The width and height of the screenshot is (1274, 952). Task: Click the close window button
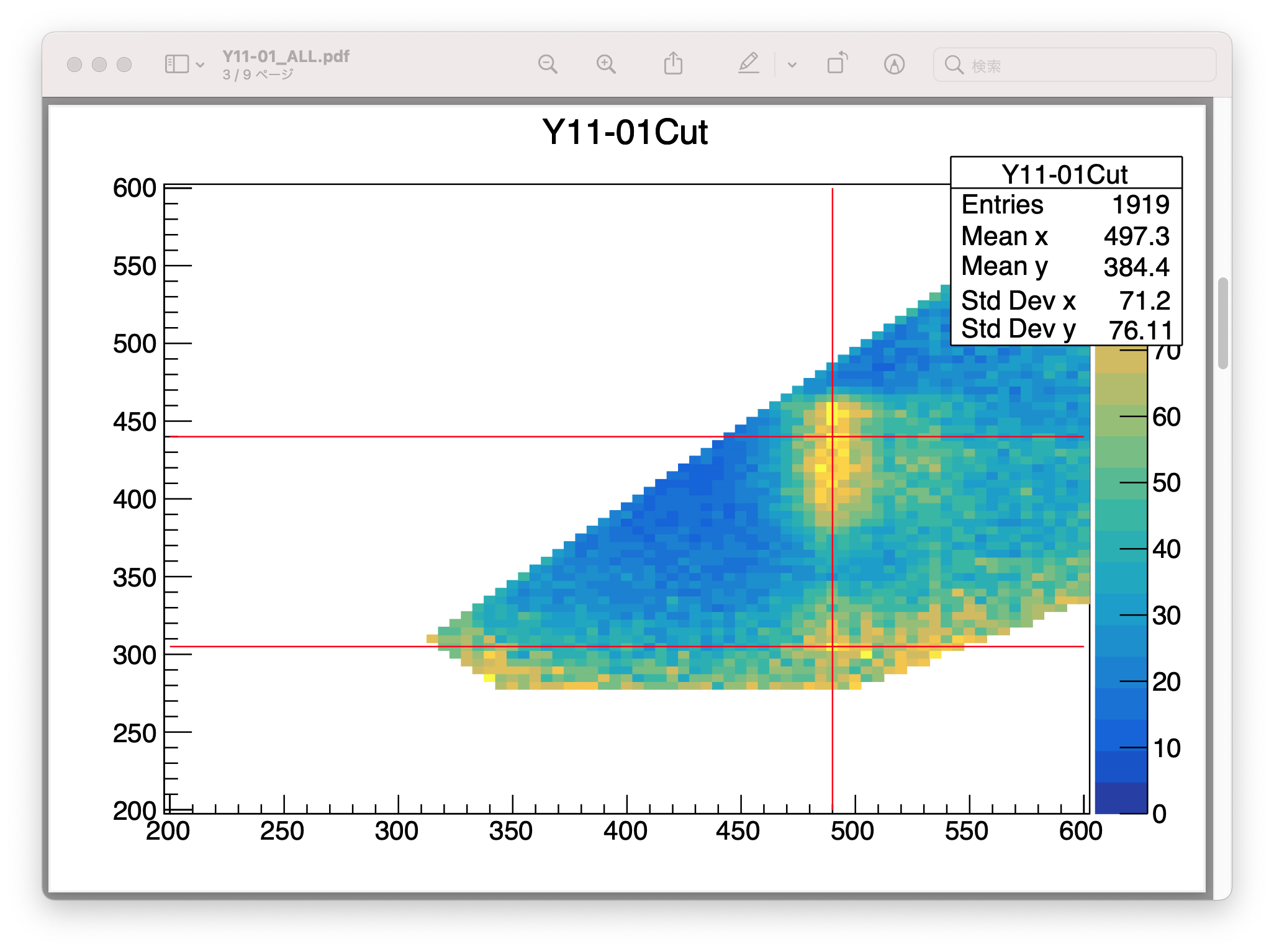pyautogui.click(x=75, y=65)
